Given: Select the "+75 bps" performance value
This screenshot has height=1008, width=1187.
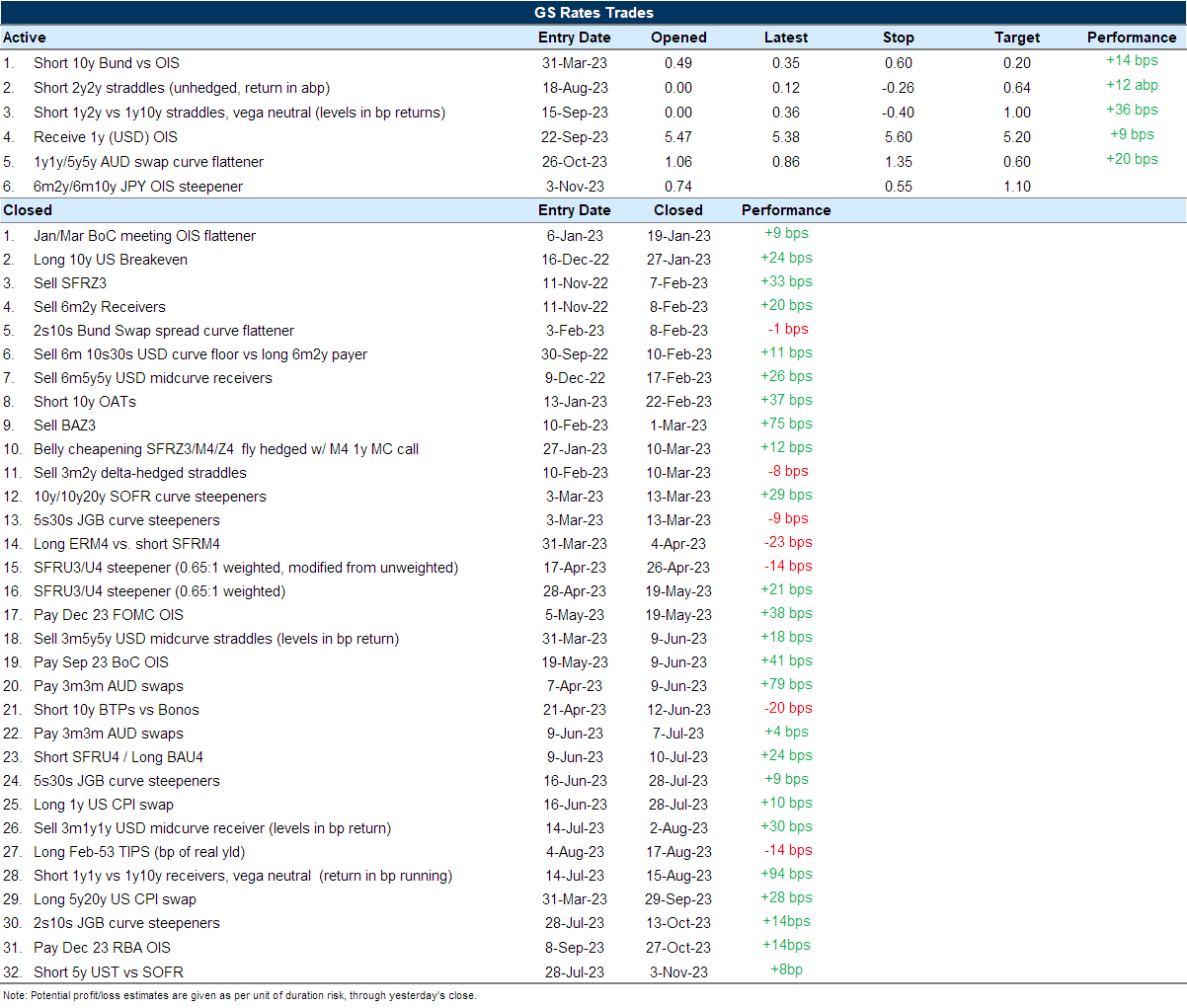Looking at the screenshot, I should click(x=786, y=424).
